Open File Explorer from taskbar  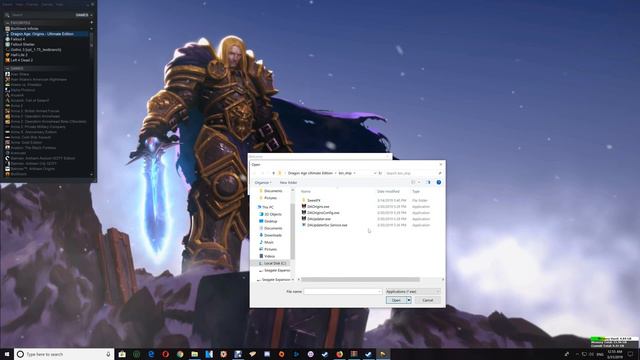(x=195, y=354)
